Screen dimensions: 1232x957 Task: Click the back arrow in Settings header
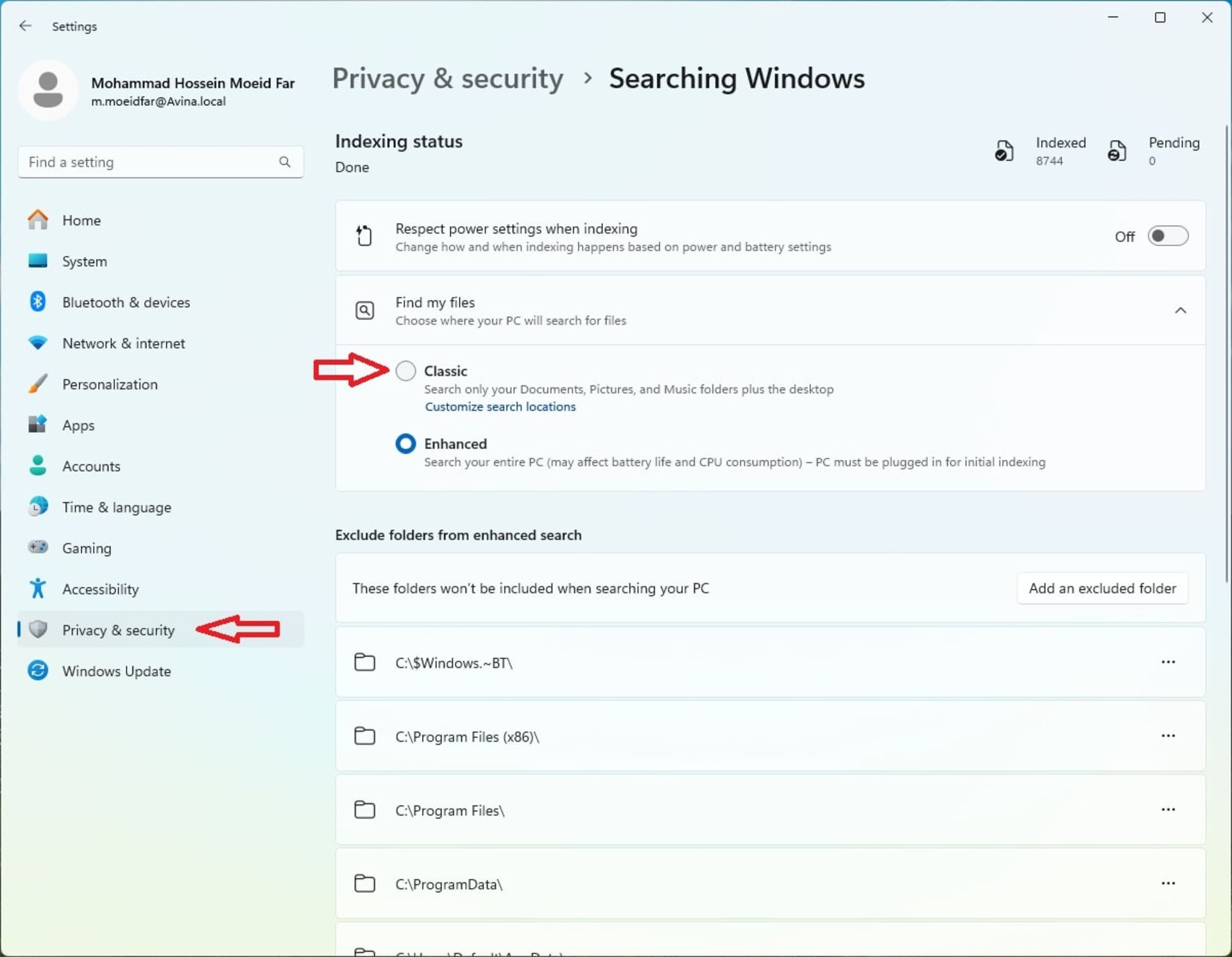25,26
